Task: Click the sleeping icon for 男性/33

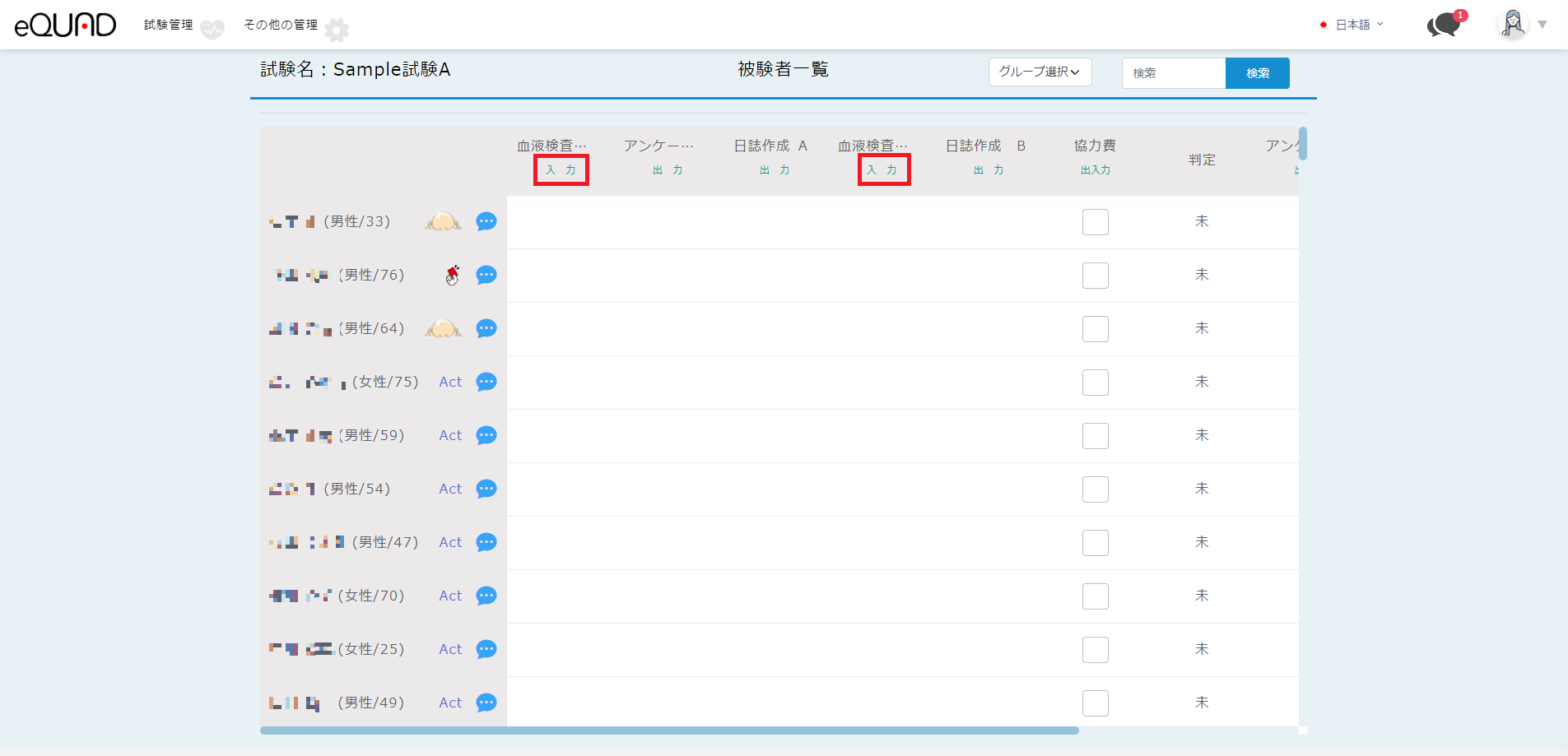Action: (443, 222)
